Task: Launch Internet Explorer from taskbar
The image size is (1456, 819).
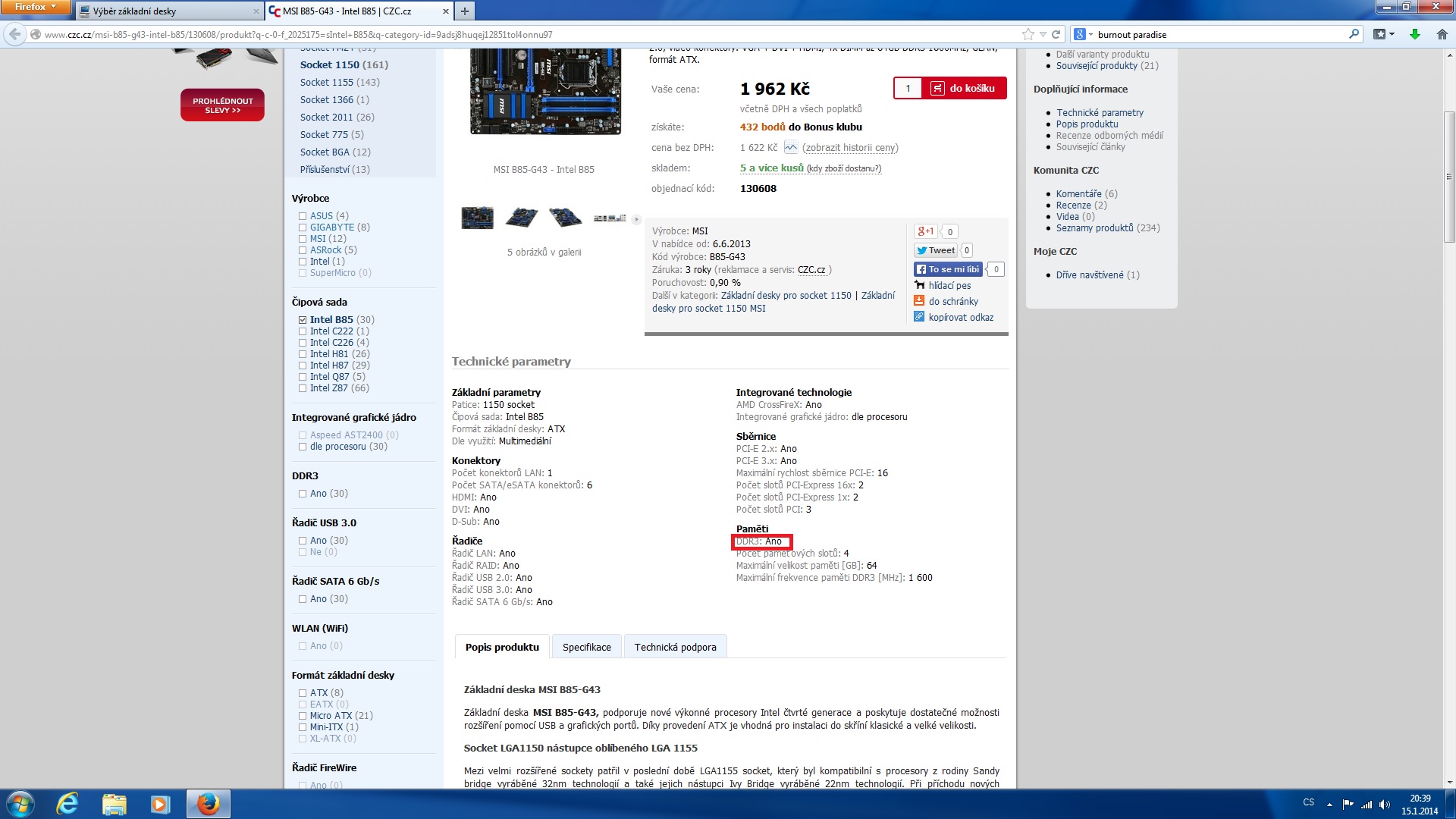Action: pos(67,804)
